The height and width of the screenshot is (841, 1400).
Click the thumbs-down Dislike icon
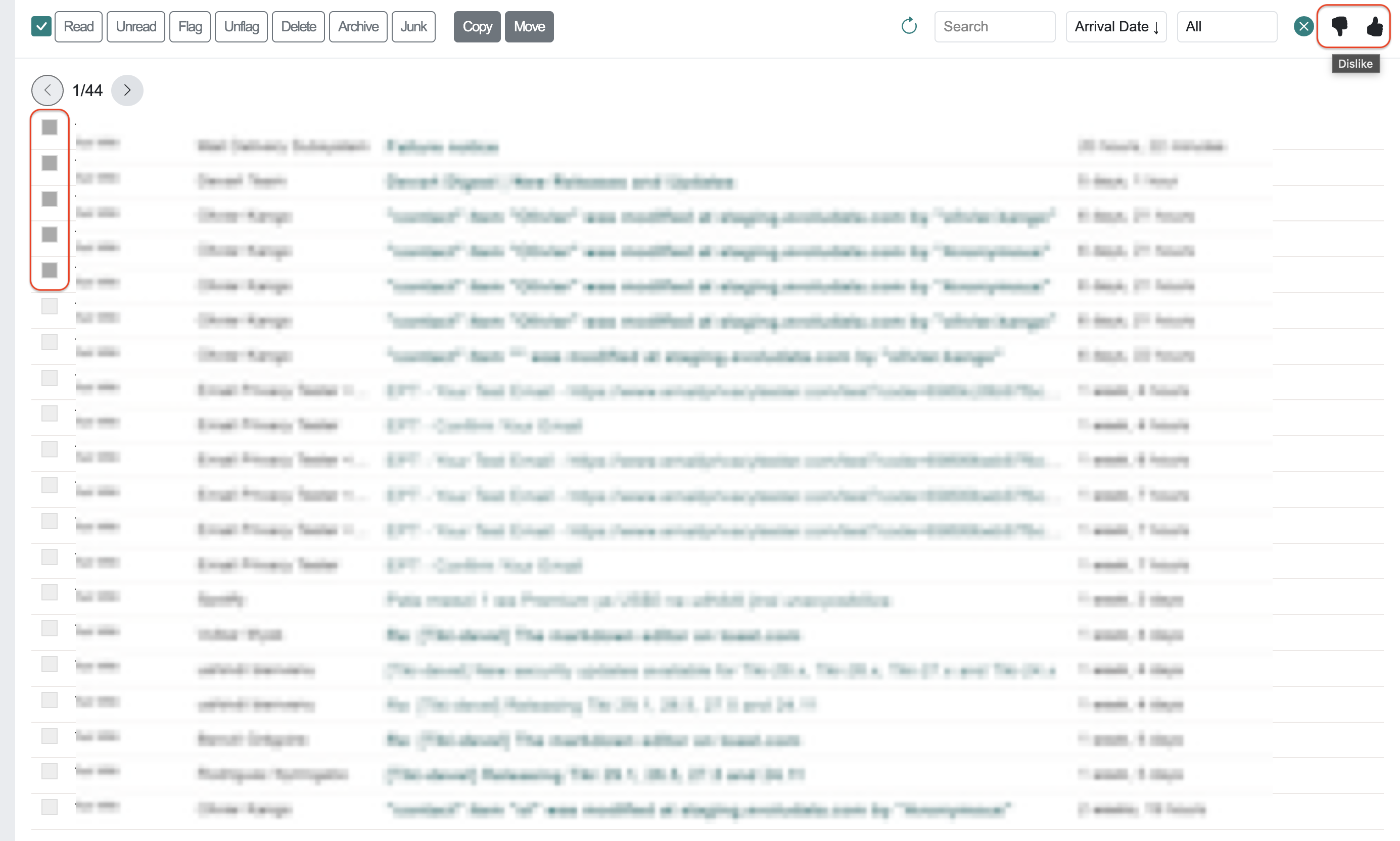pos(1339,26)
